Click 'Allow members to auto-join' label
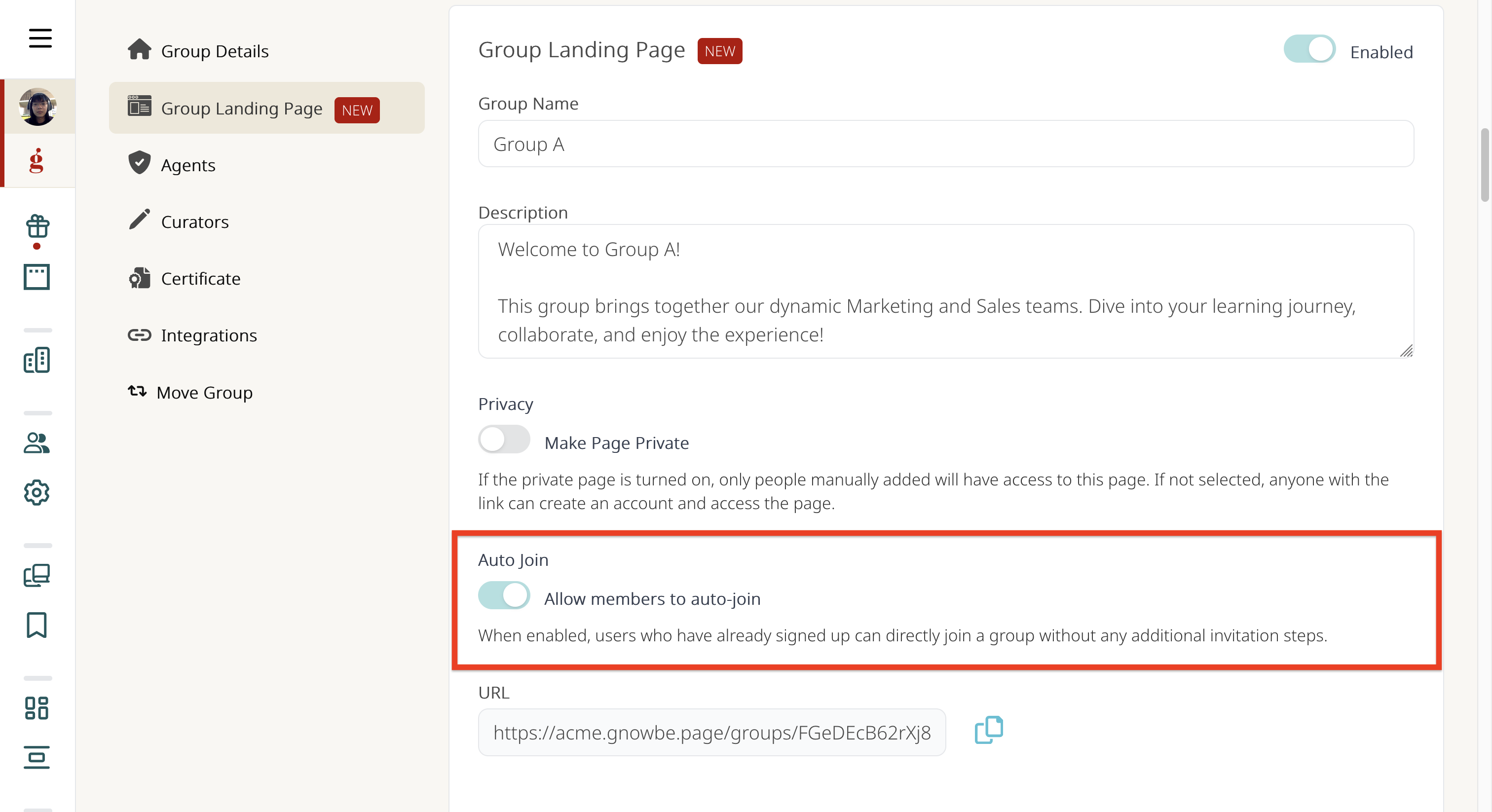The width and height of the screenshot is (1492, 812). point(652,599)
